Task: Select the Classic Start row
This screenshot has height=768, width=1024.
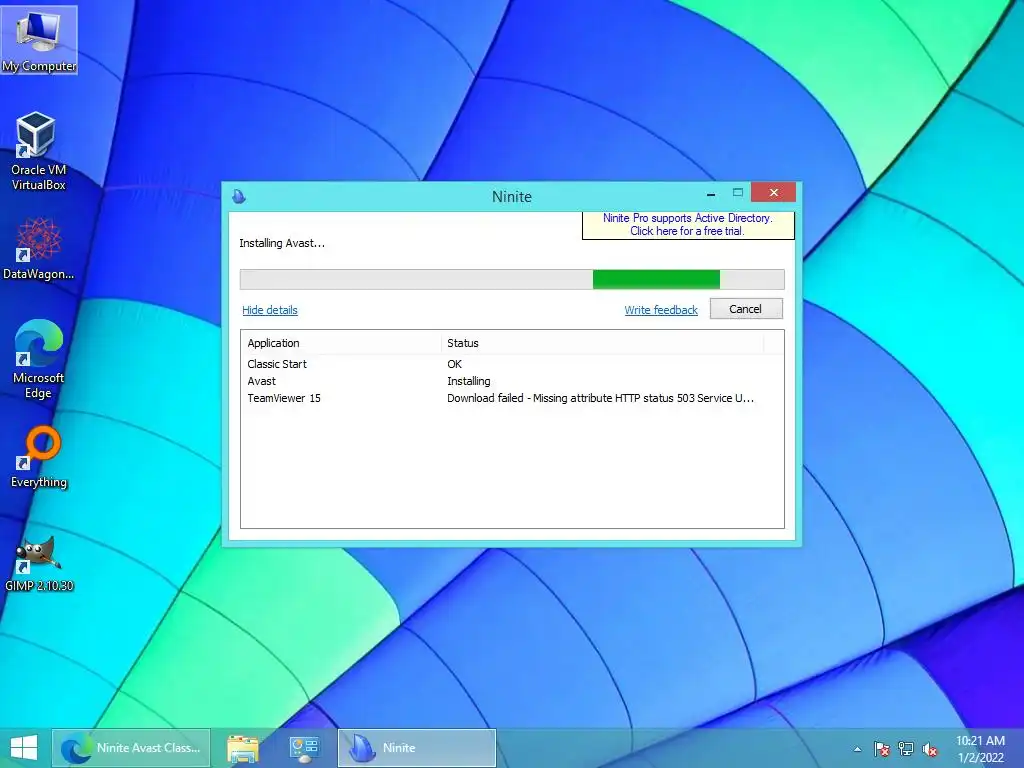Action: (512, 364)
